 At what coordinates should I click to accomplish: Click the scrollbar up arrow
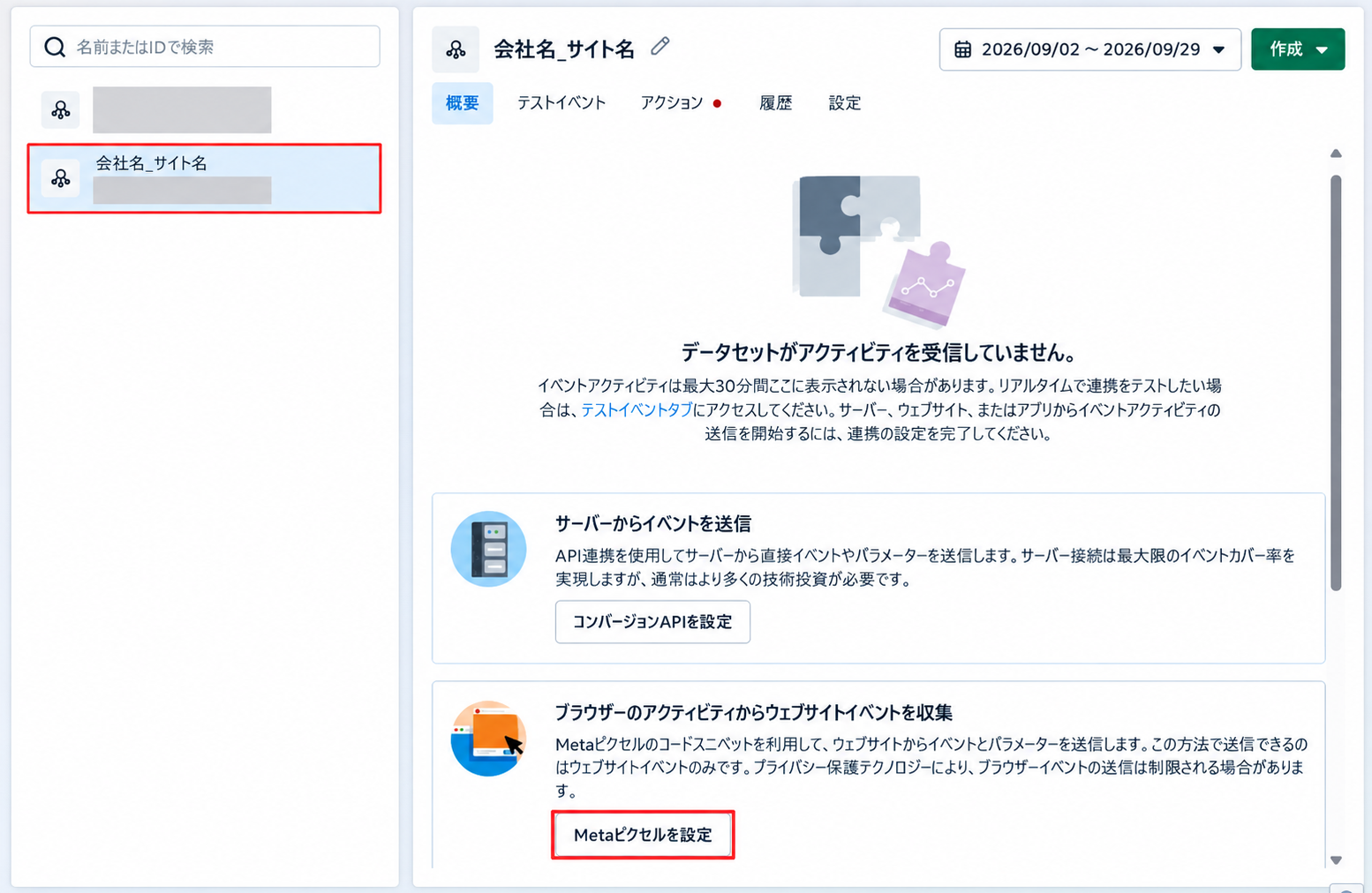pos(1336,154)
